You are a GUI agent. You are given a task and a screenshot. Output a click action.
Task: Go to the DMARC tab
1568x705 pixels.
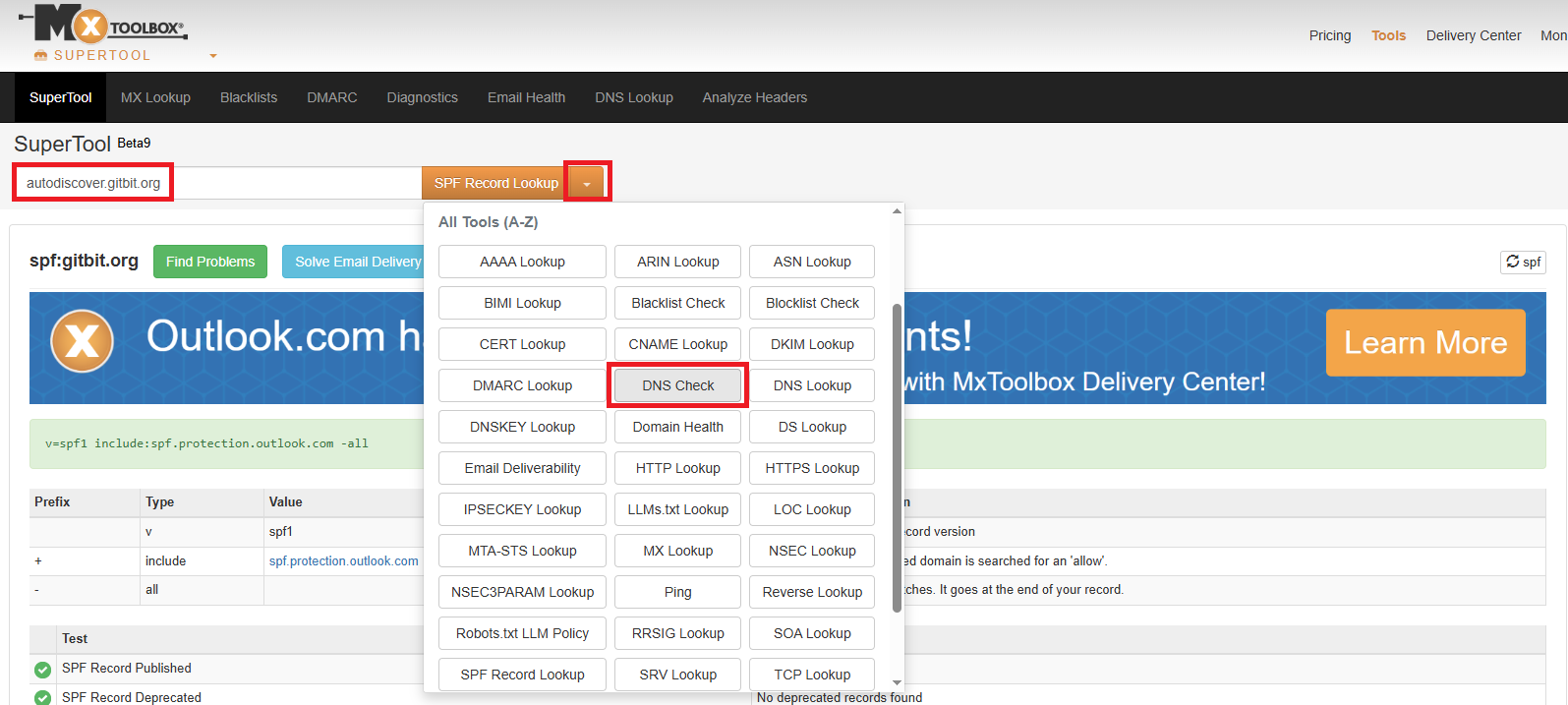point(332,97)
